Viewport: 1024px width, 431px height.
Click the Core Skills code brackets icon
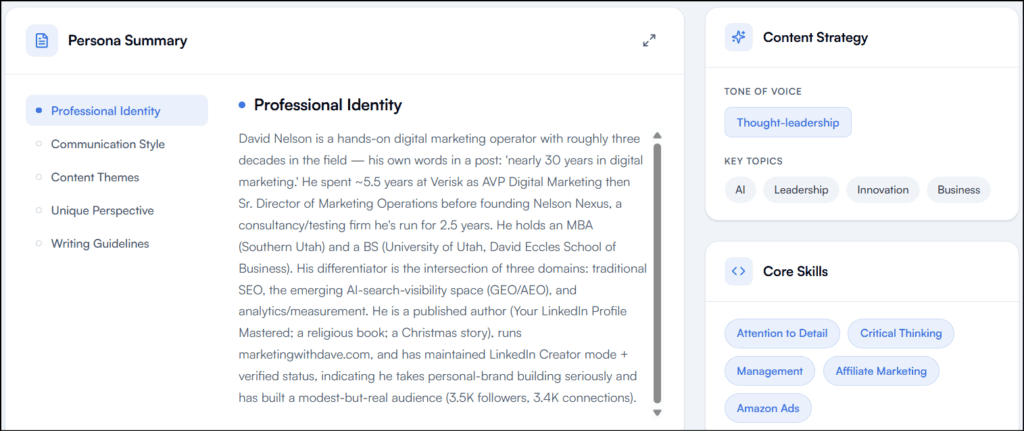[739, 271]
